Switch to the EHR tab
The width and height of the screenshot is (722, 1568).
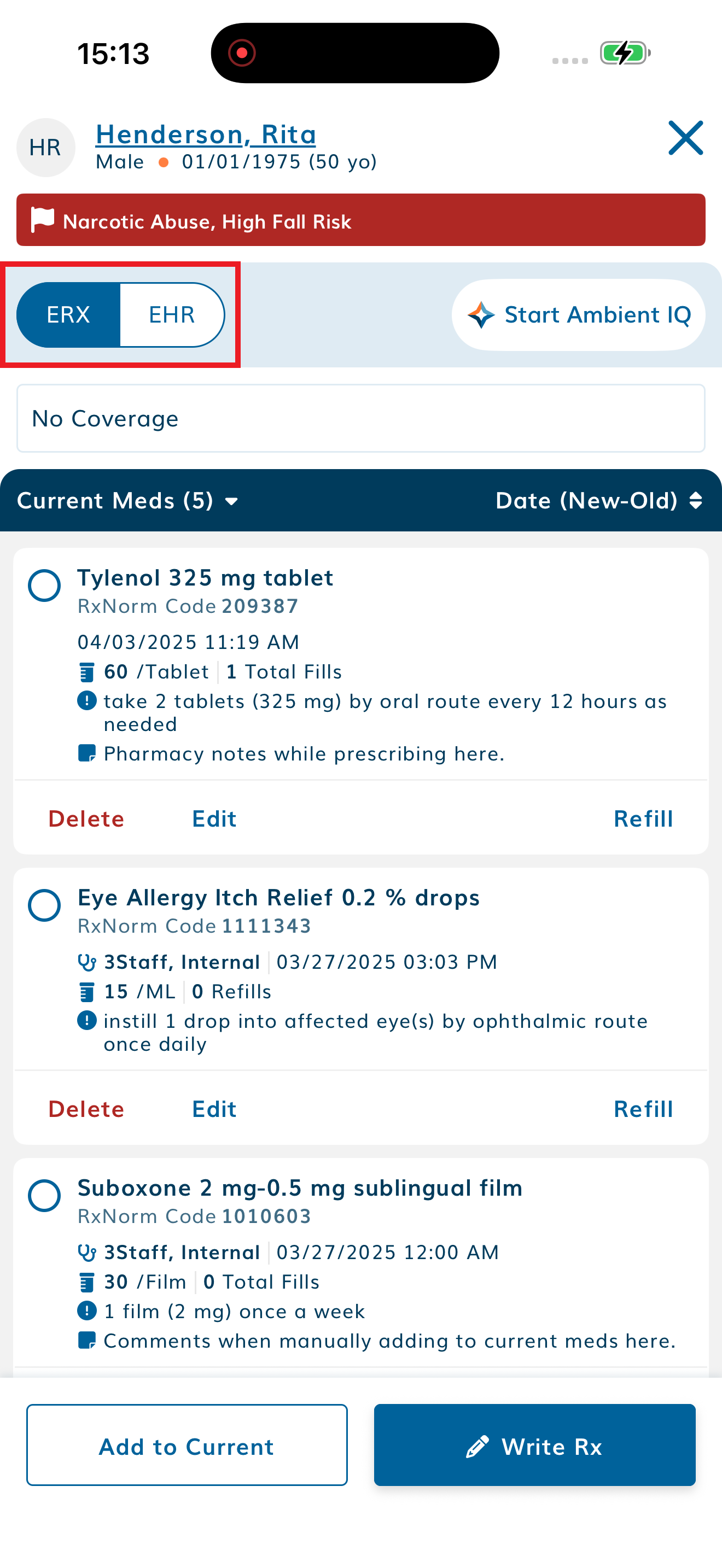pos(172,315)
